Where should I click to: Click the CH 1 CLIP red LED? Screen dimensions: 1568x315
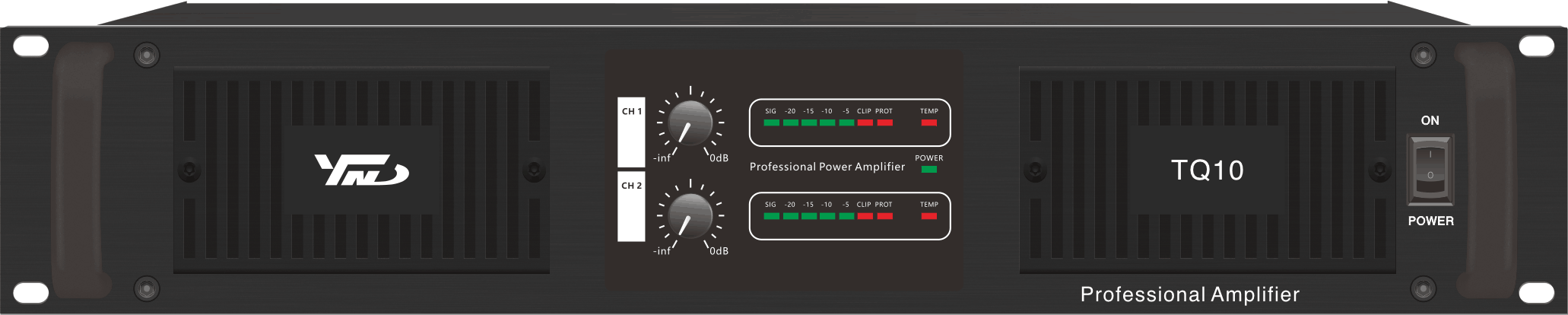pyautogui.click(x=865, y=123)
